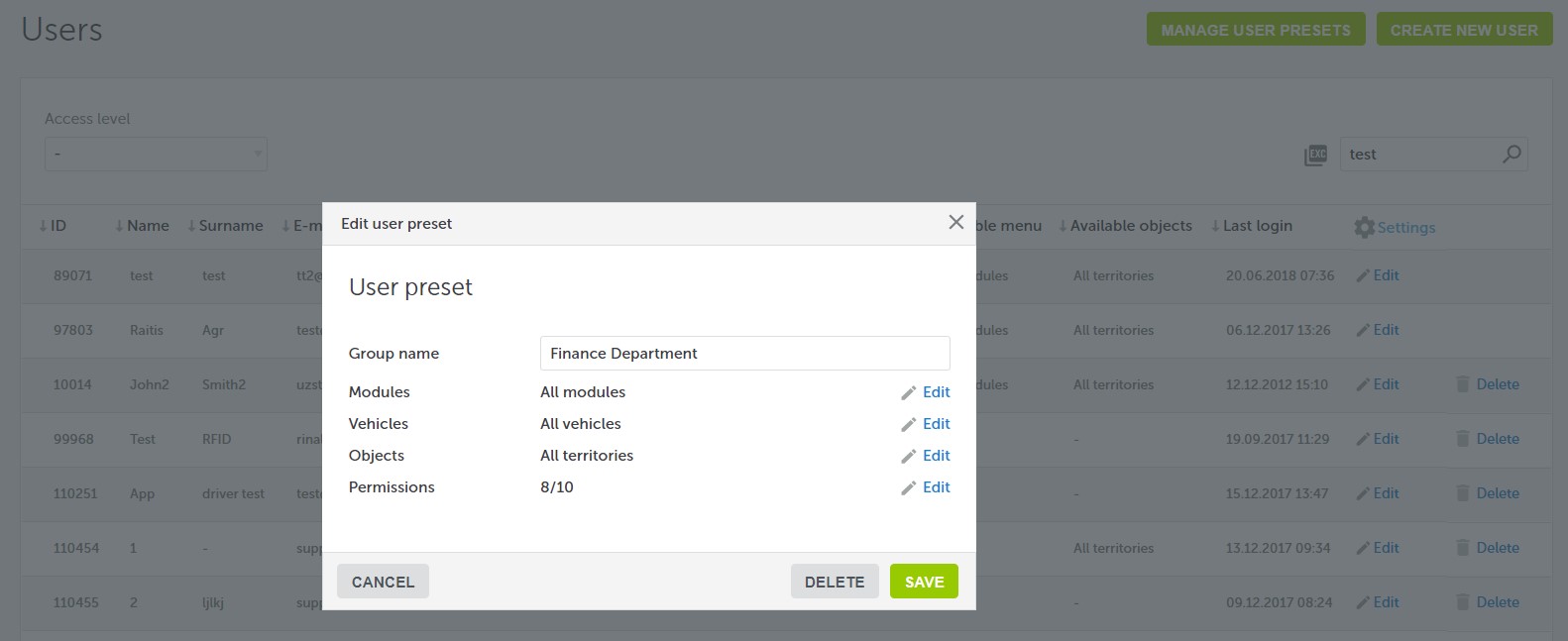Click the pencil icon for user 110455

click(1363, 603)
